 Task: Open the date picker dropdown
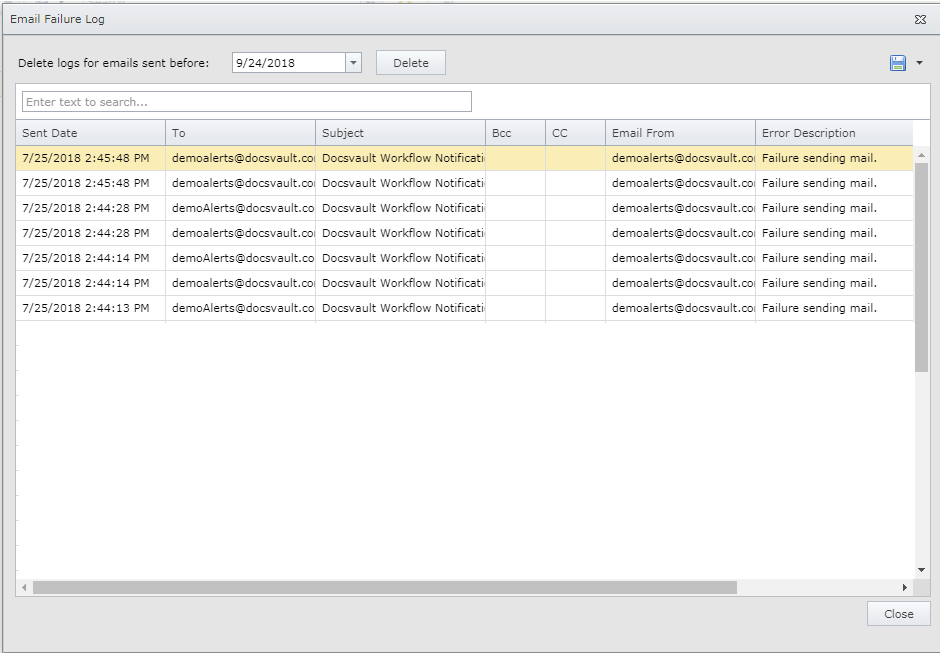352,62
